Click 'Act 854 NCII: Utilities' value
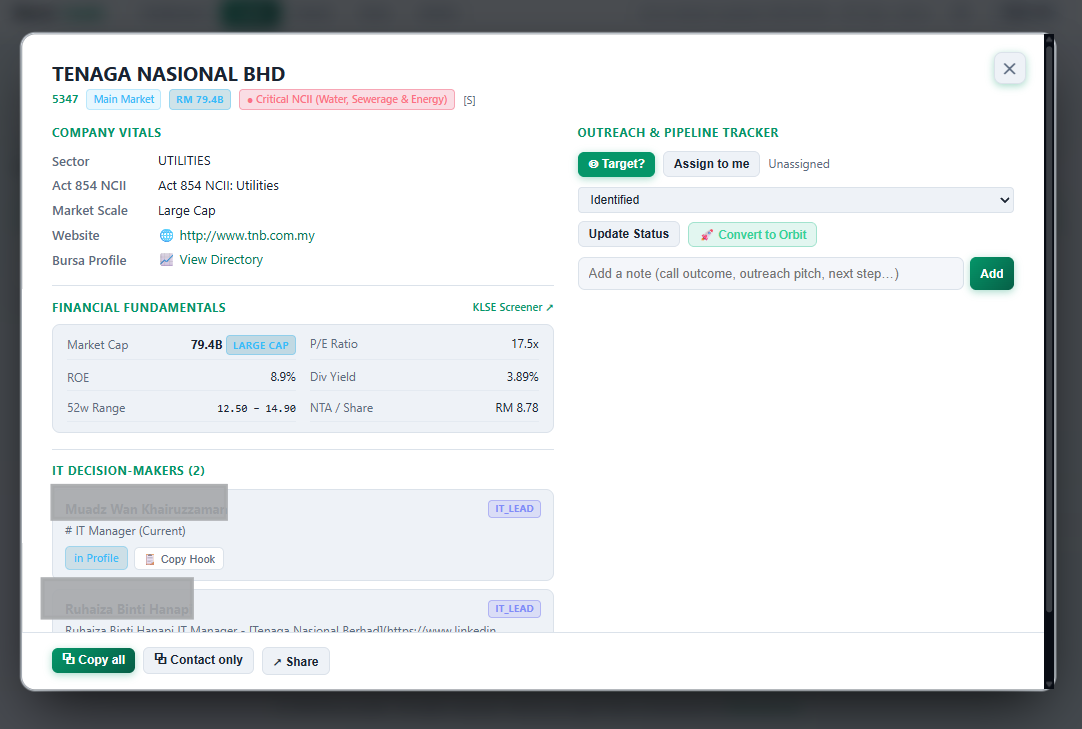Viewport: 1082px width, 729px height. (x=218, y=186)
